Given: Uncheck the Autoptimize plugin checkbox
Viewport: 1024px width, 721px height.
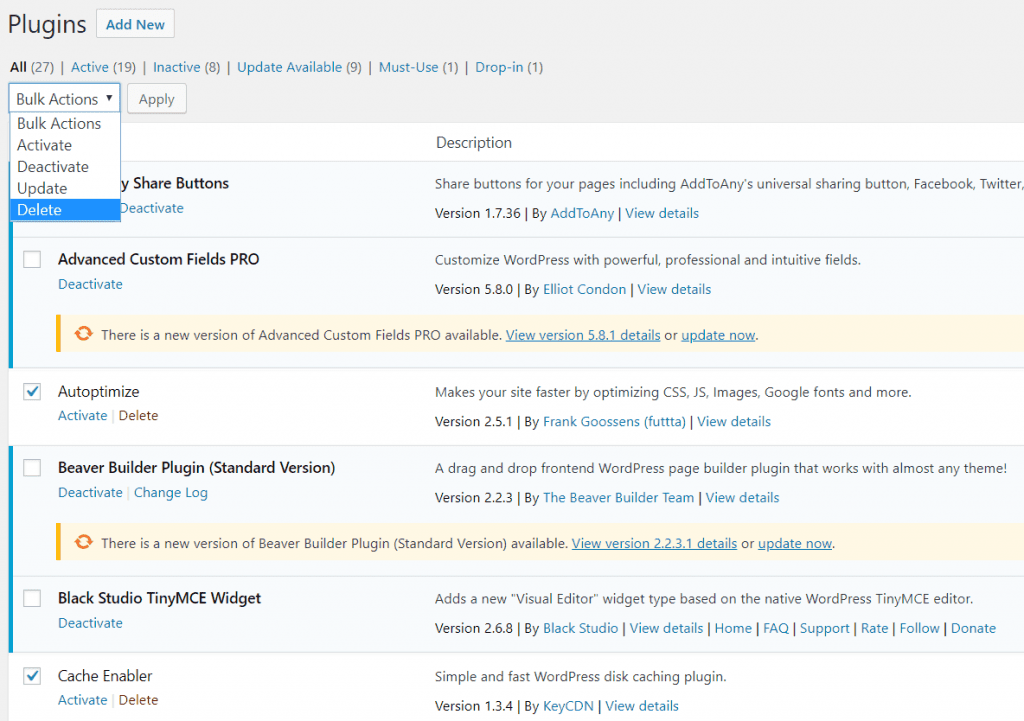Looking at the screenshot, I should pos(32,391).
